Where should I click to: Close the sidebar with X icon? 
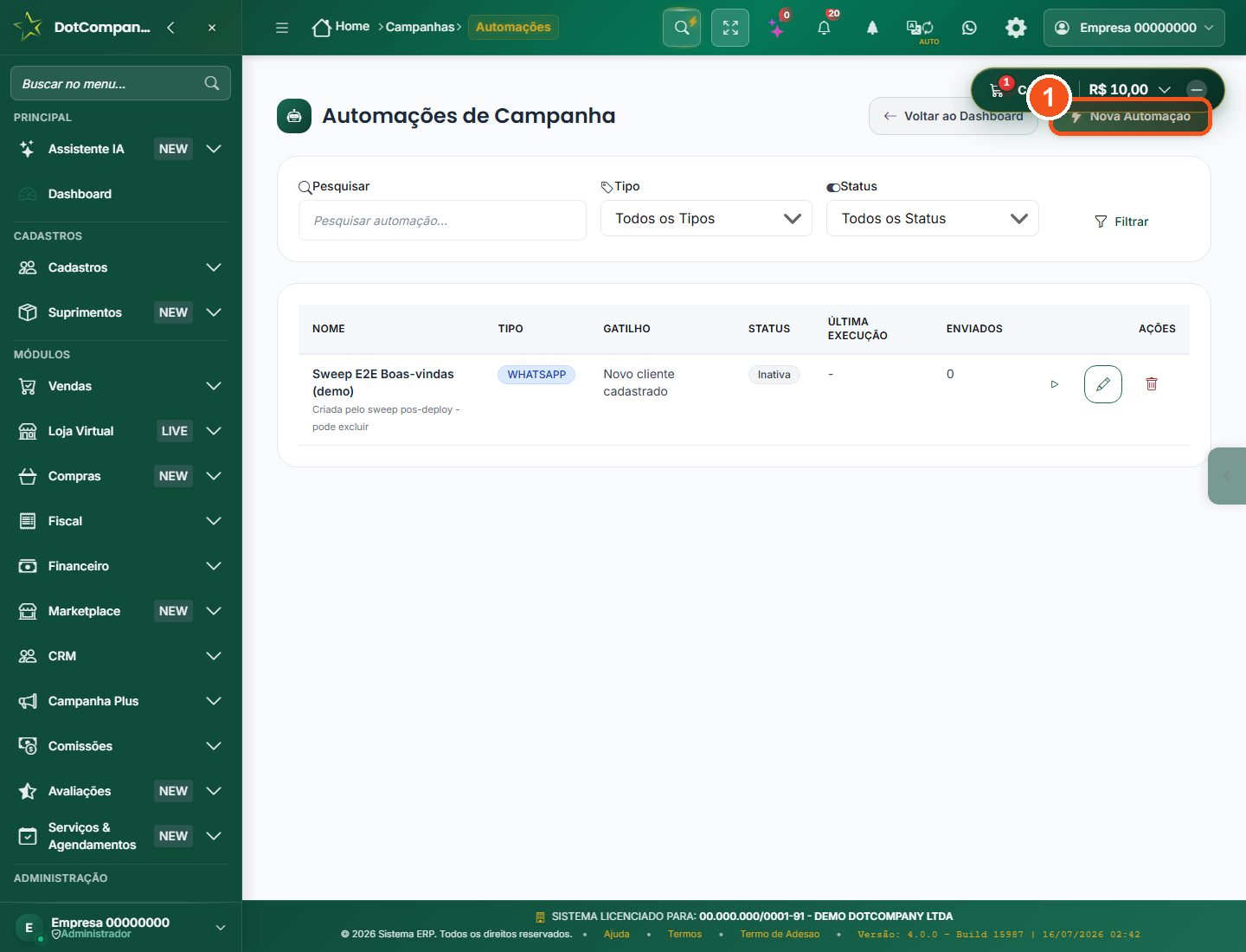tap(212, 28)
